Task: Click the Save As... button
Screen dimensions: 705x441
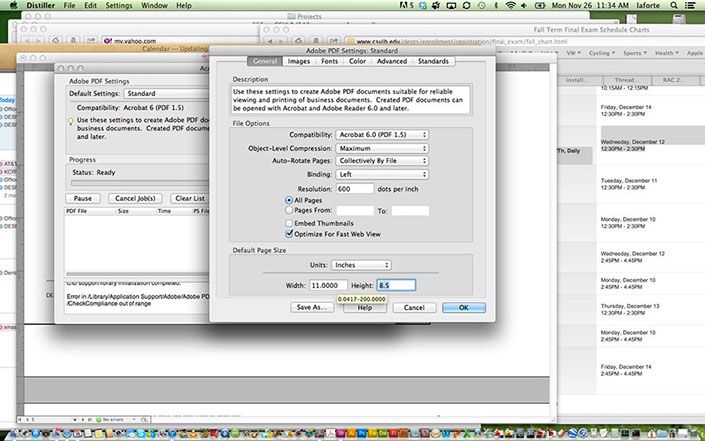Action: click(x=312, y=307)
